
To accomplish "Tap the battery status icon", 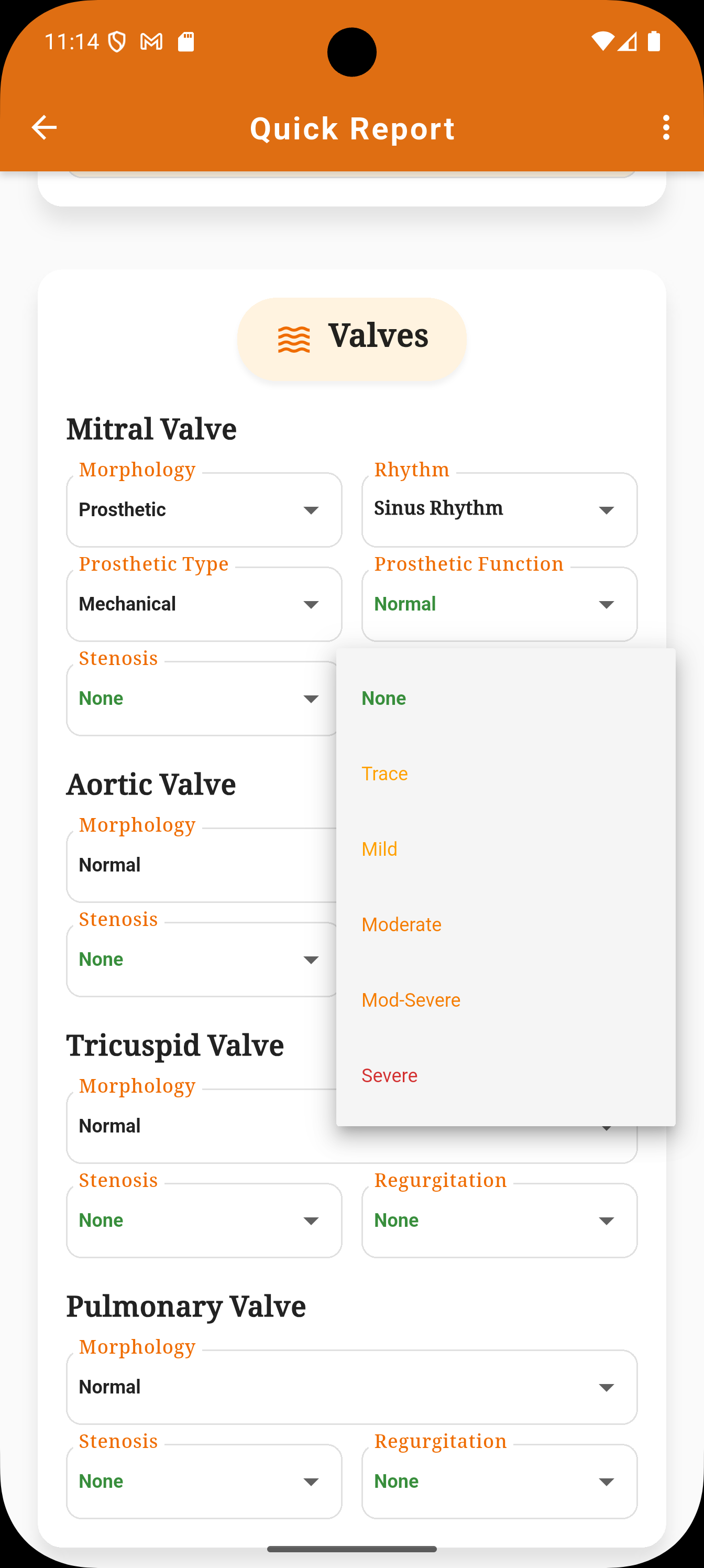I will pyautogui.click(x=654, y=41).
